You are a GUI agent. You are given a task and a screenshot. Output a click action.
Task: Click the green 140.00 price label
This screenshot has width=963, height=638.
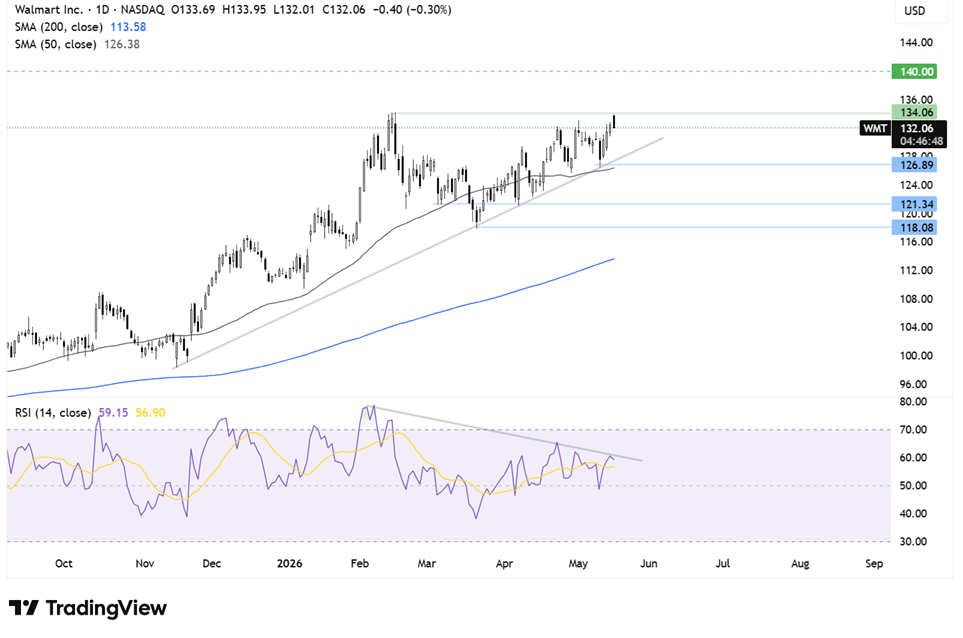[914, 72]
